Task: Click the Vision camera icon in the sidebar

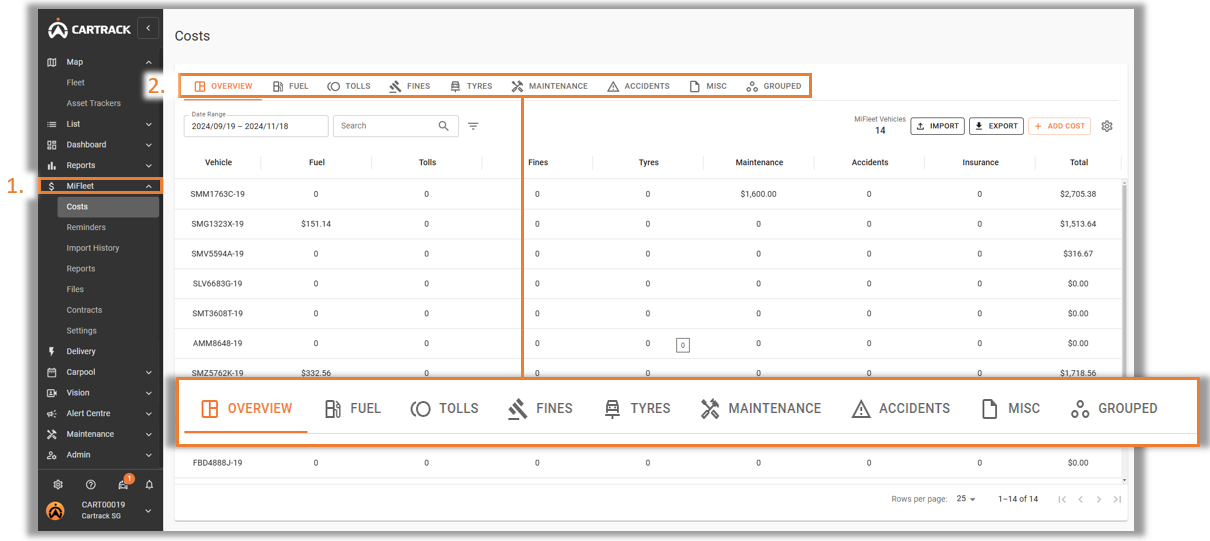Action: coord(52,393)
